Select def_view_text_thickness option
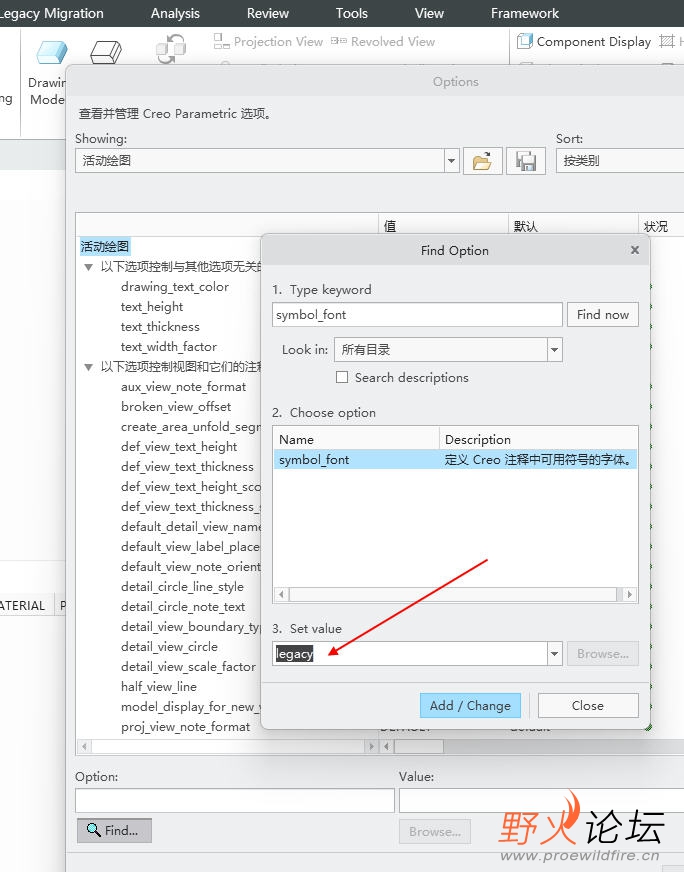This screenshot has width=684, height=872. [187, 467]
